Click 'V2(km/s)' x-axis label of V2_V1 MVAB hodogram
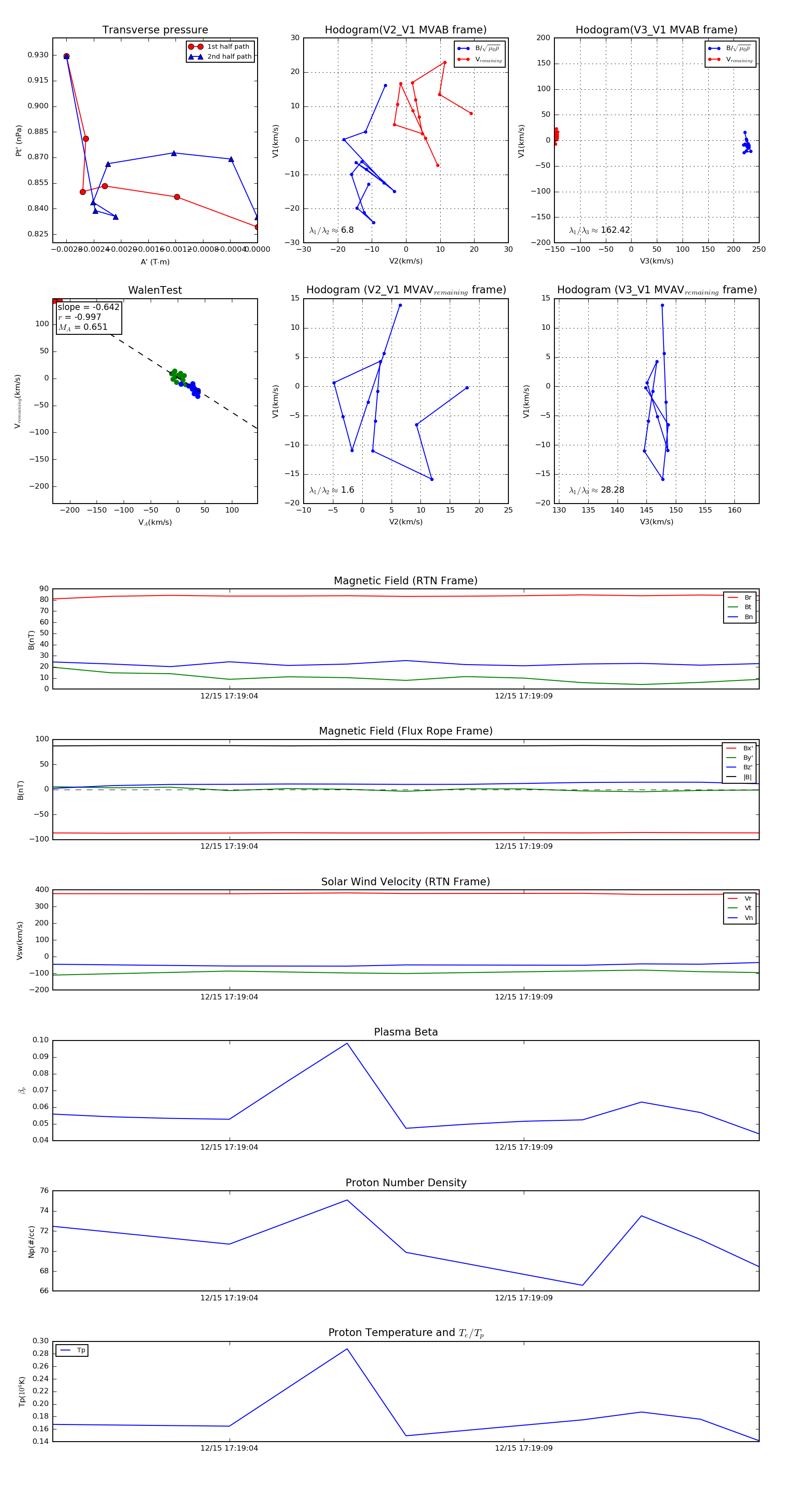 pos(406,261)
